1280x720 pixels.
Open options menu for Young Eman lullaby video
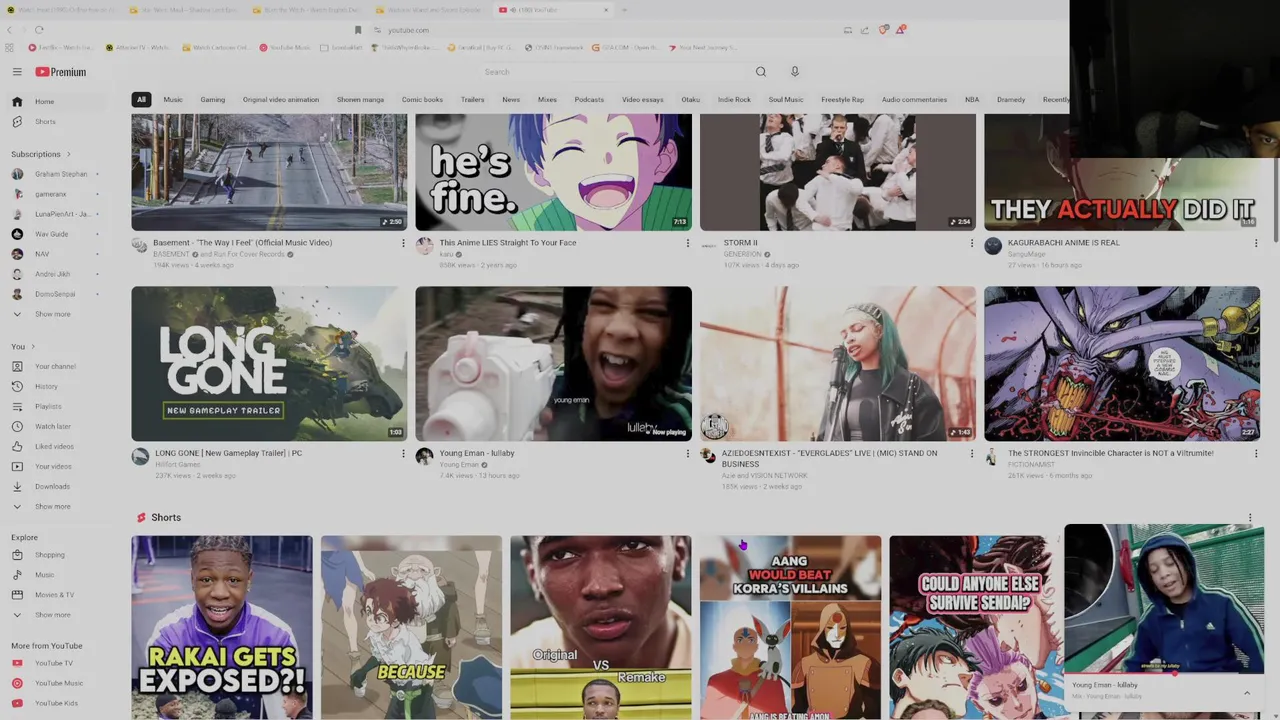point(687,454)
